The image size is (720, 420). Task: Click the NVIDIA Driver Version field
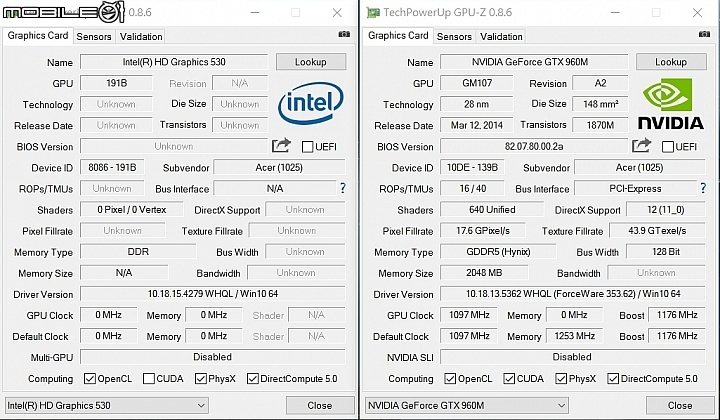pyautogui.click(x=573, y=294)
